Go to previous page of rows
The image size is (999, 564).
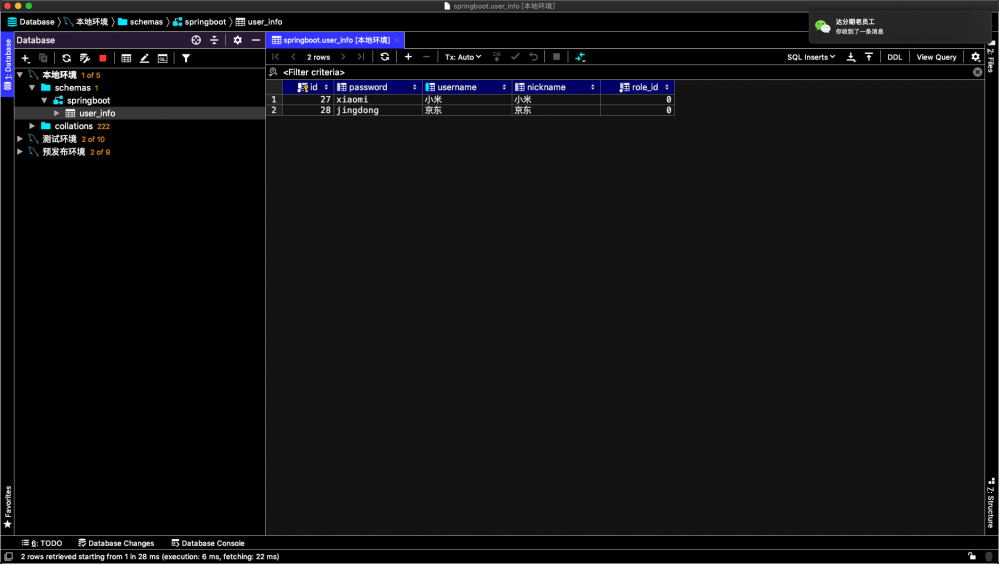(x=293, y=57)
